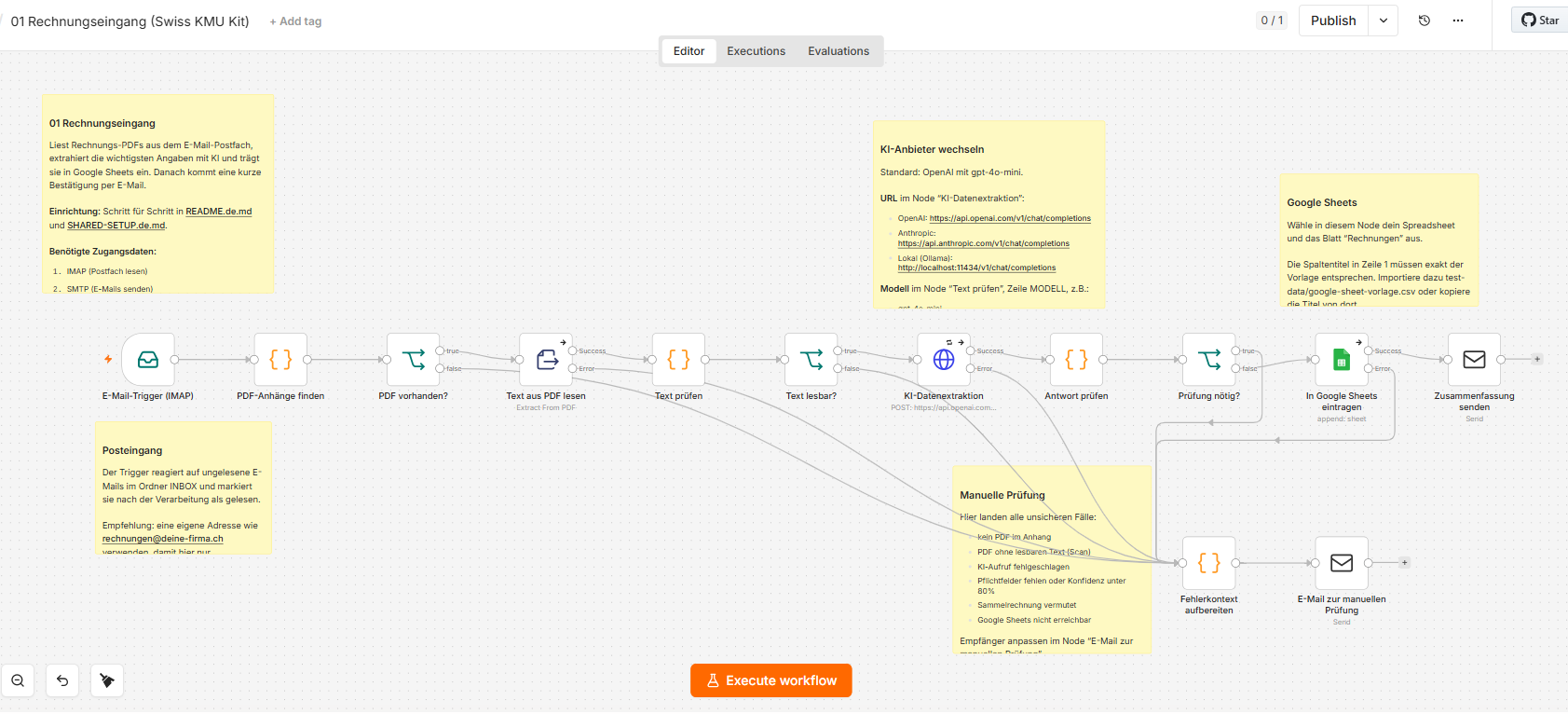
Task: Open the In Google Sheets eintragen node
Action: pyautogui.click(x=1342, y=360)
